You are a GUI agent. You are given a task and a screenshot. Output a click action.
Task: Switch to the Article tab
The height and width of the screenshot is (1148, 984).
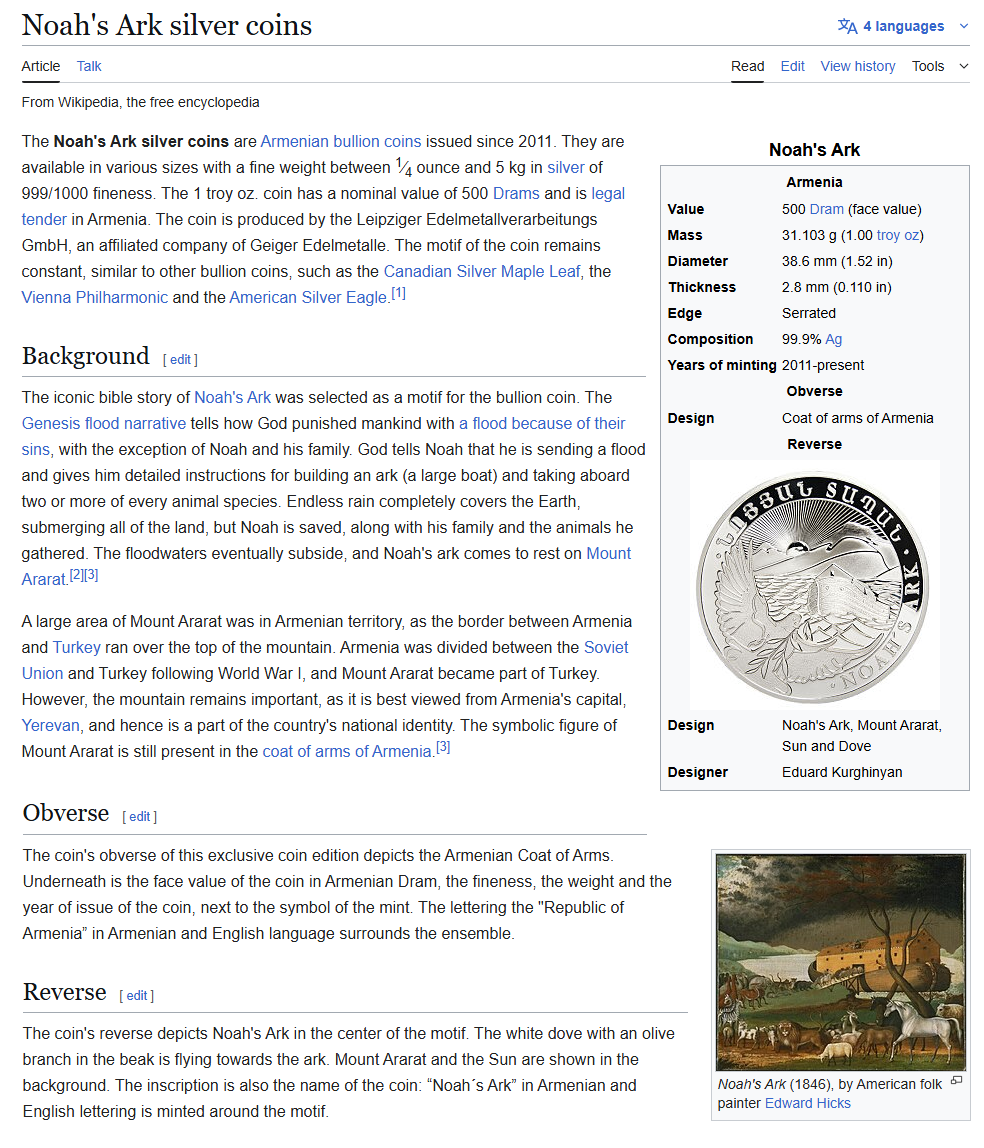(x=41, y=66)
